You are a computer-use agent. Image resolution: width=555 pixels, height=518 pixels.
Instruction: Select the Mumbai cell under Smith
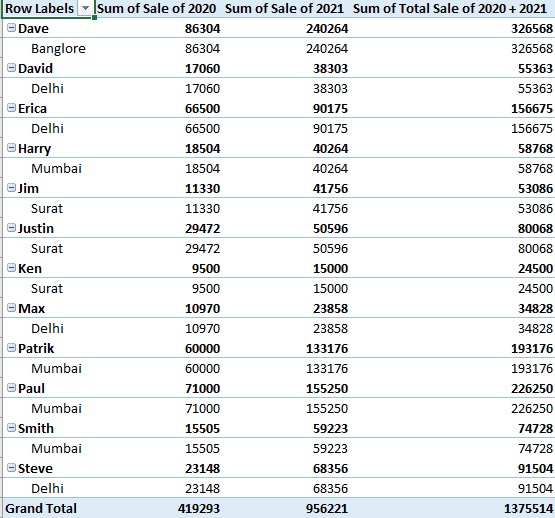(56, 449)
